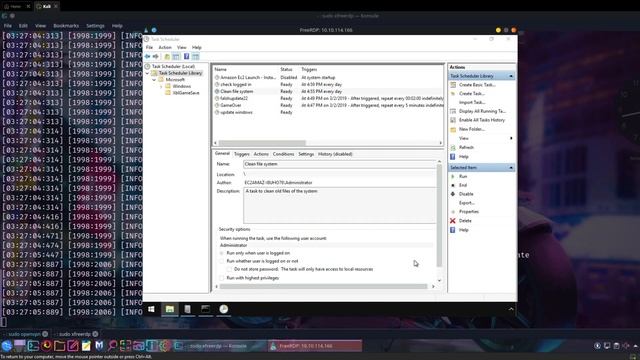This screenshot has height=360, width=640.
Task: Open the Metasploit M icon in Kali panel
Action: [99, 346]
